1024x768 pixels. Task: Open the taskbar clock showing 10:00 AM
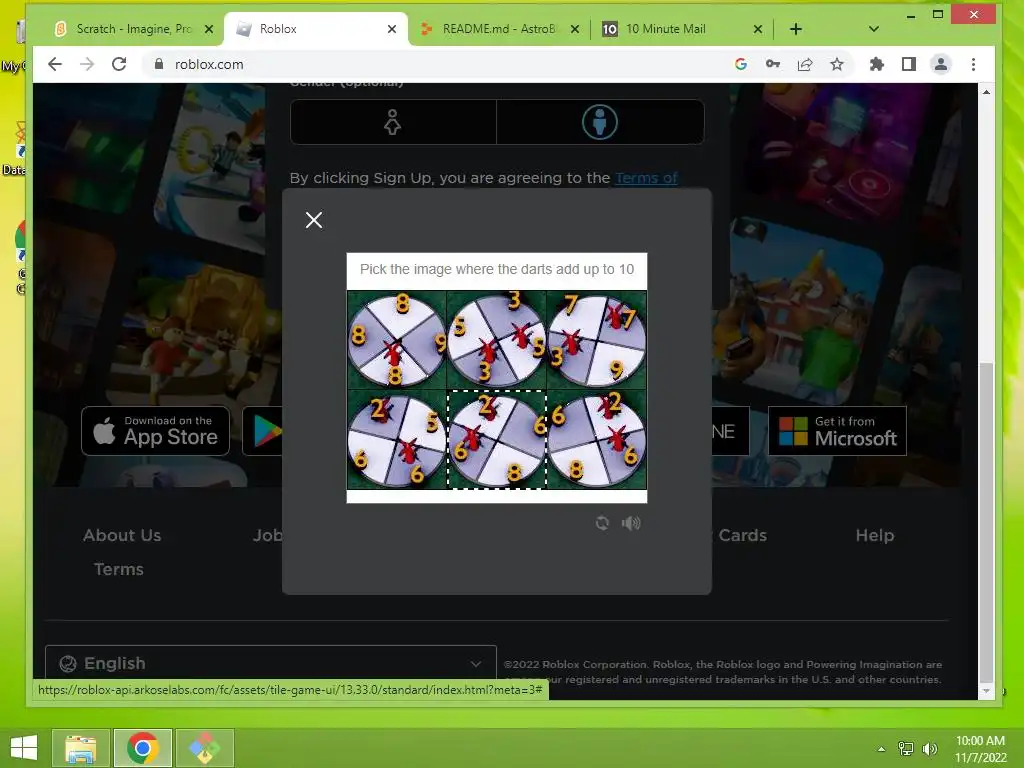click(980, 749)
